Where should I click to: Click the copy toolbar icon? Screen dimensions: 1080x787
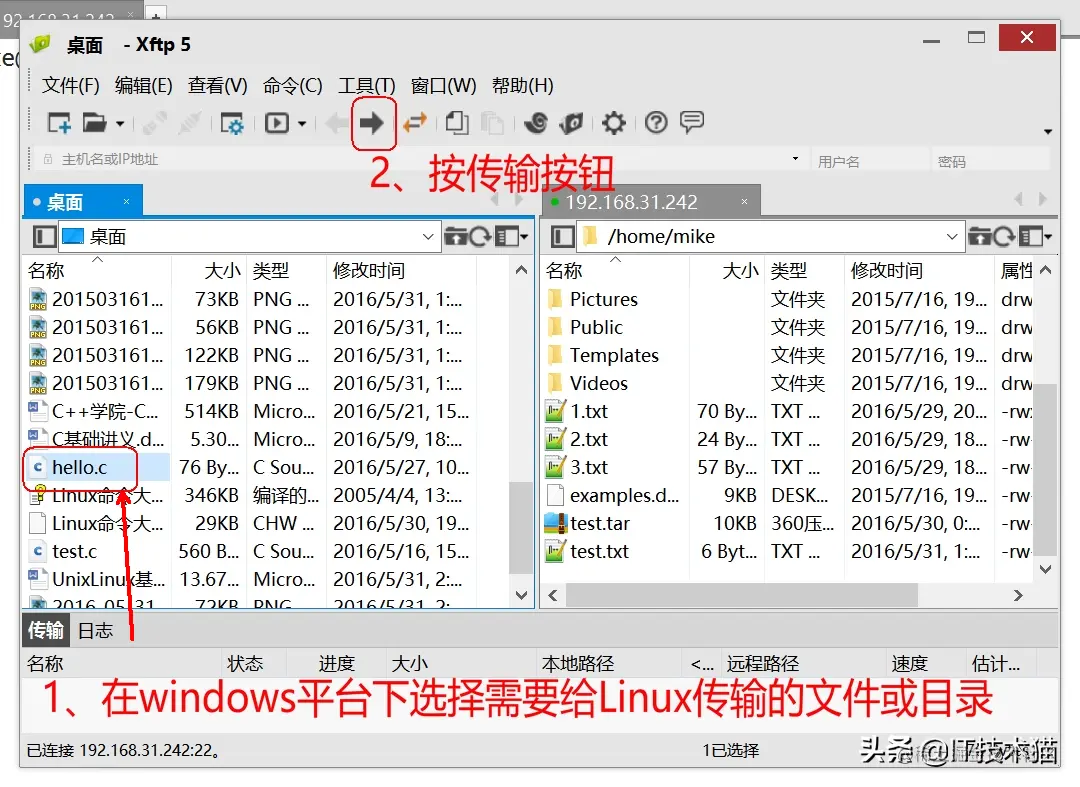click(457, 123)
